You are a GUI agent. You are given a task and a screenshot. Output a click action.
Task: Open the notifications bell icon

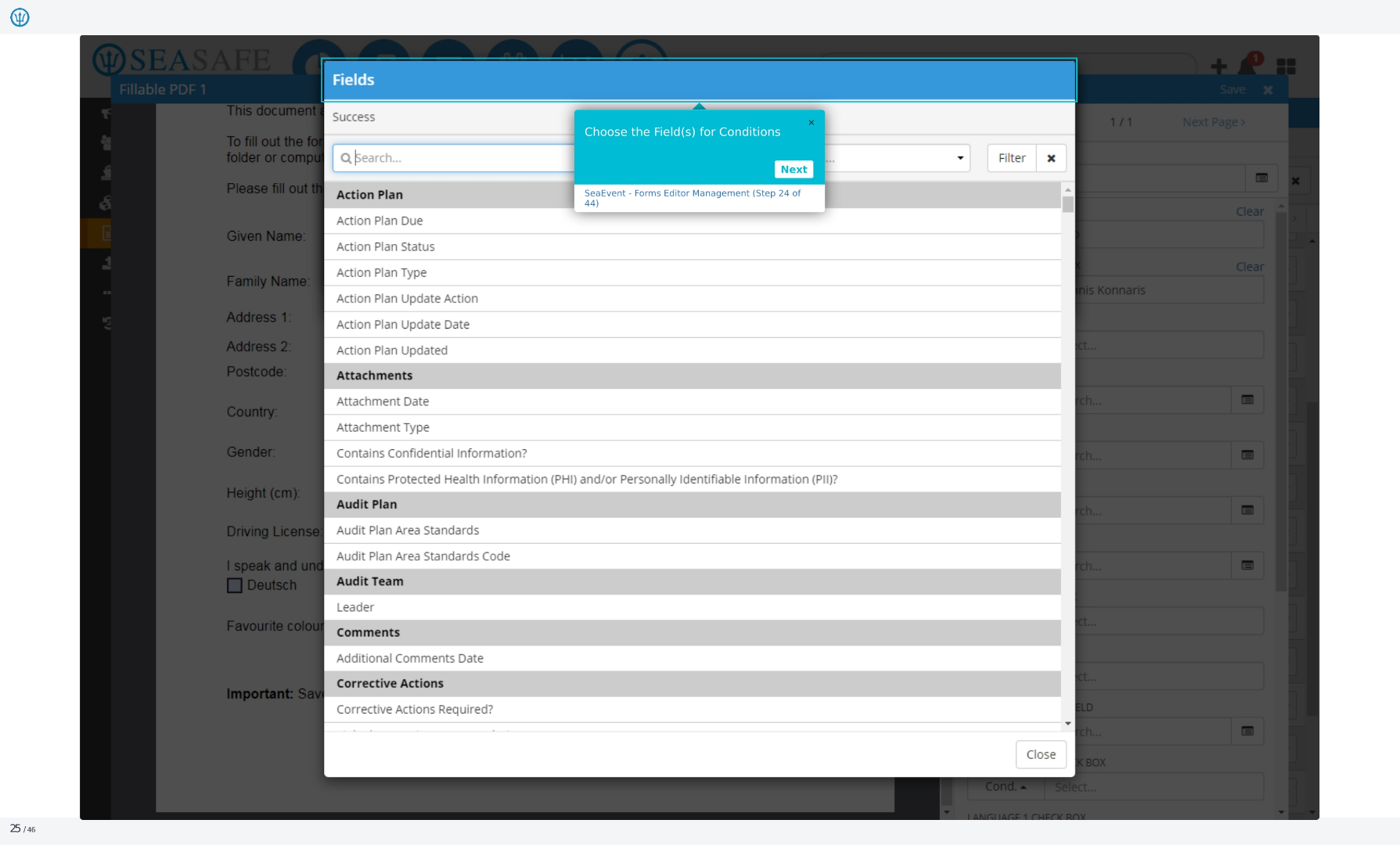point(1247,66)
